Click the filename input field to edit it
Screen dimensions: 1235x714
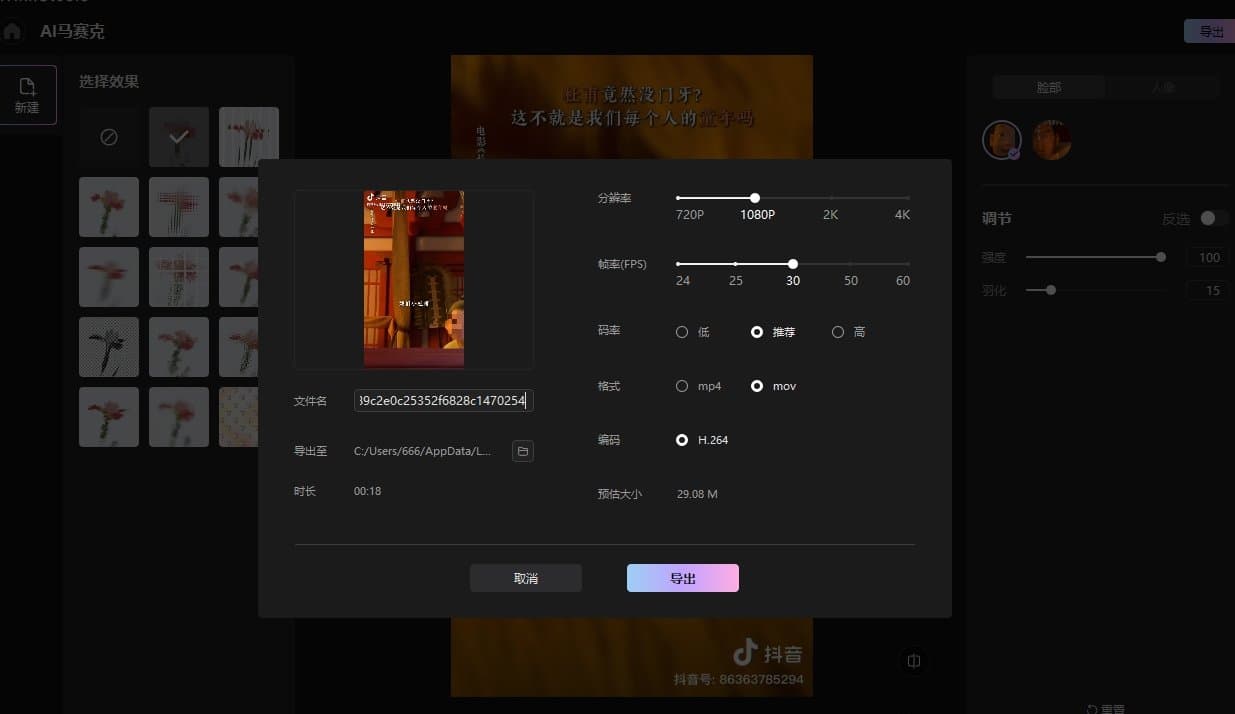tap(443, 400)
